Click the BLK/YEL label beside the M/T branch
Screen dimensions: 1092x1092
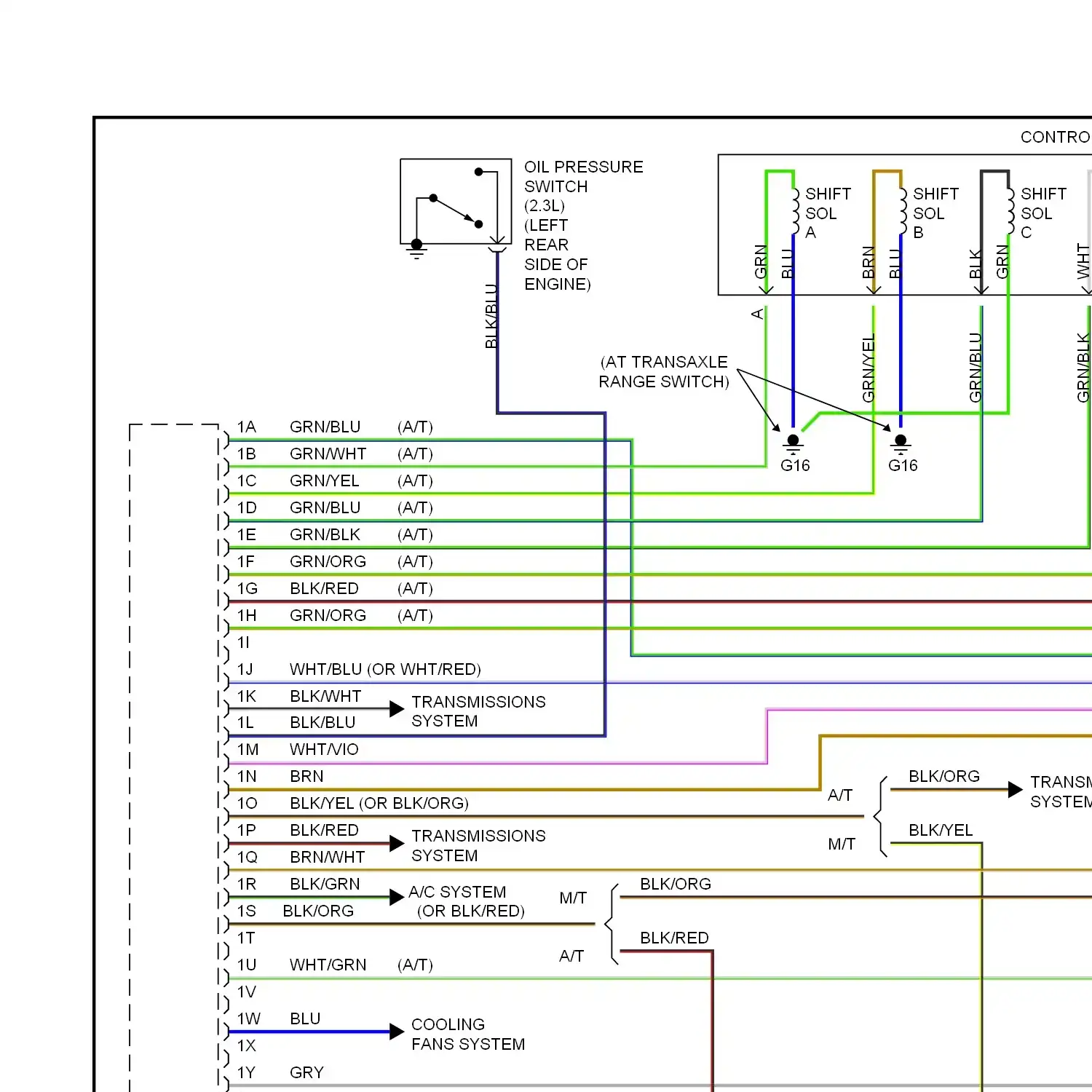coord(941,831)
